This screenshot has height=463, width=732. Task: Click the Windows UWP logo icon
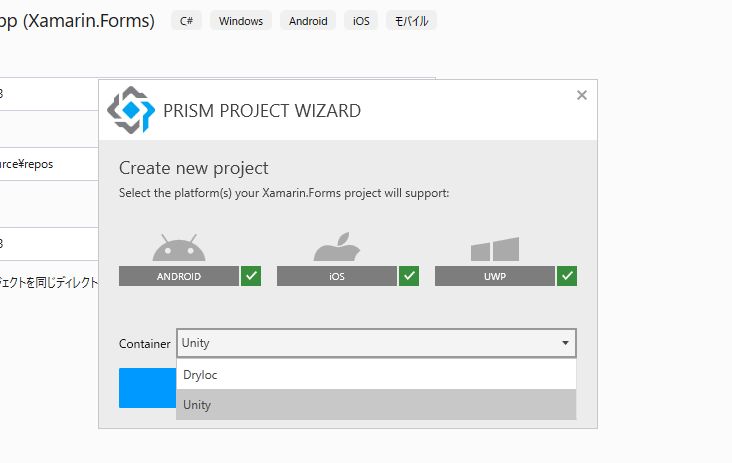[x=495, y=249]
